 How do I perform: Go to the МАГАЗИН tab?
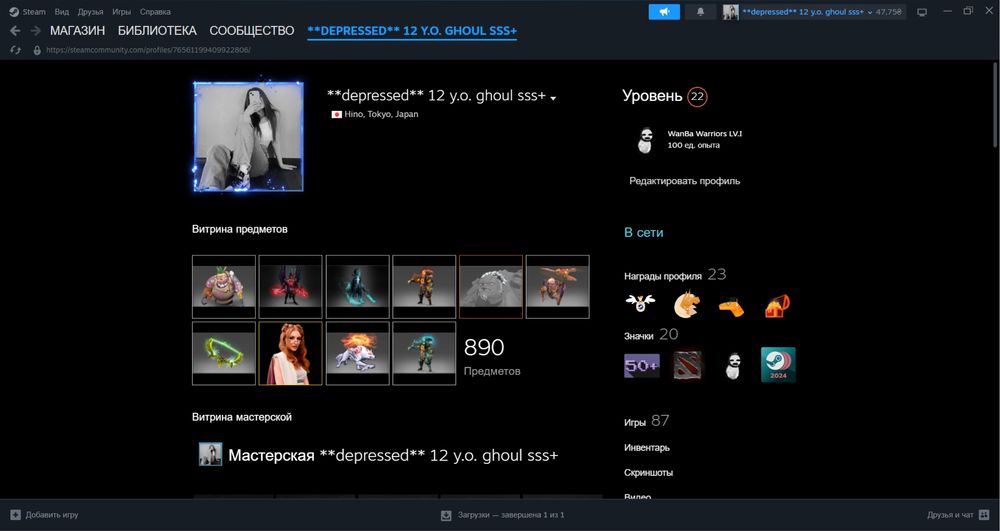[x=77, y=31]
